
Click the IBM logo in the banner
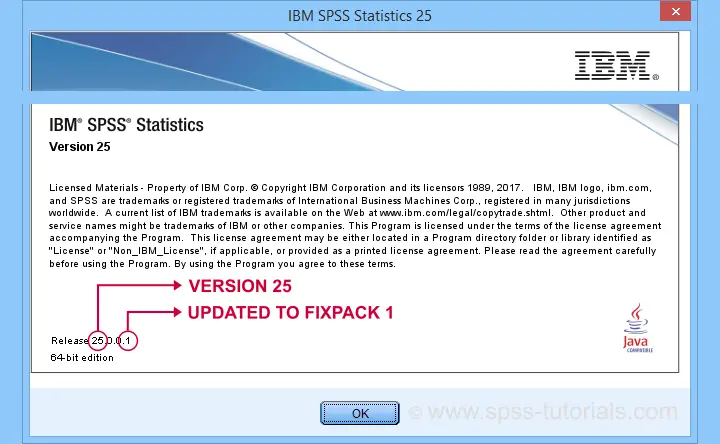tap(617, 66)
